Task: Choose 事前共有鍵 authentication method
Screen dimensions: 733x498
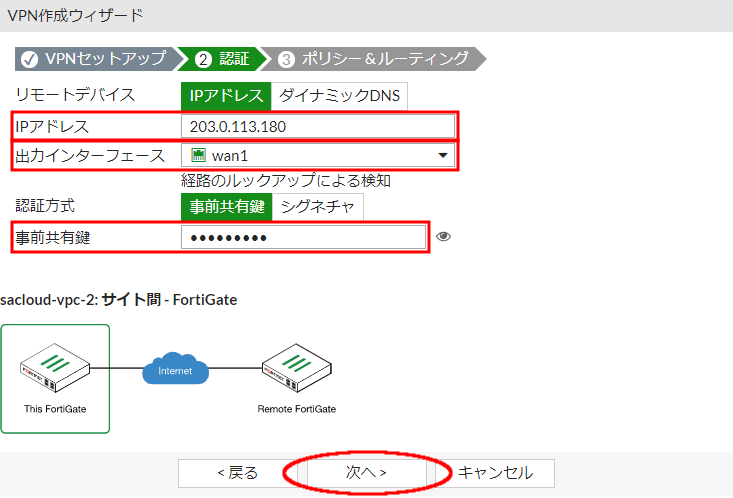Action: [x=225, y=206]
